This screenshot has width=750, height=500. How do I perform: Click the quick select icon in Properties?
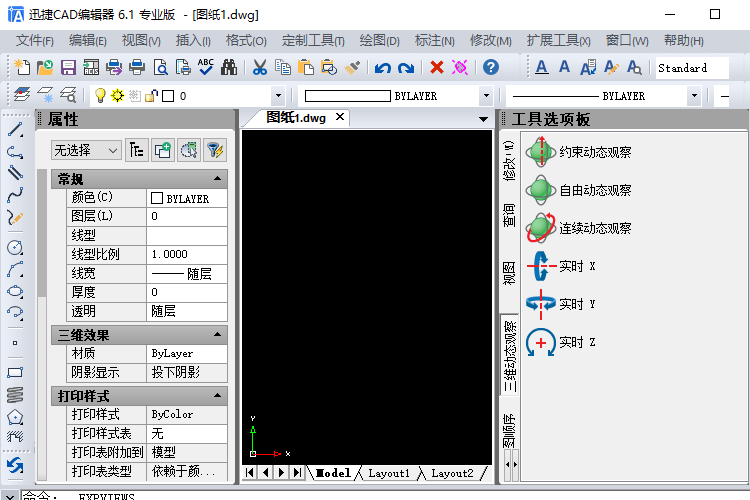(189, 151)
